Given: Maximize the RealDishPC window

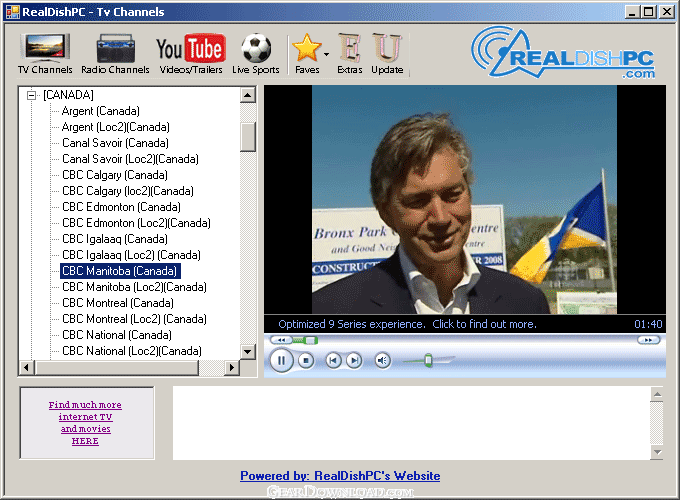Looking at the screenshot, I should coord(648,12).
